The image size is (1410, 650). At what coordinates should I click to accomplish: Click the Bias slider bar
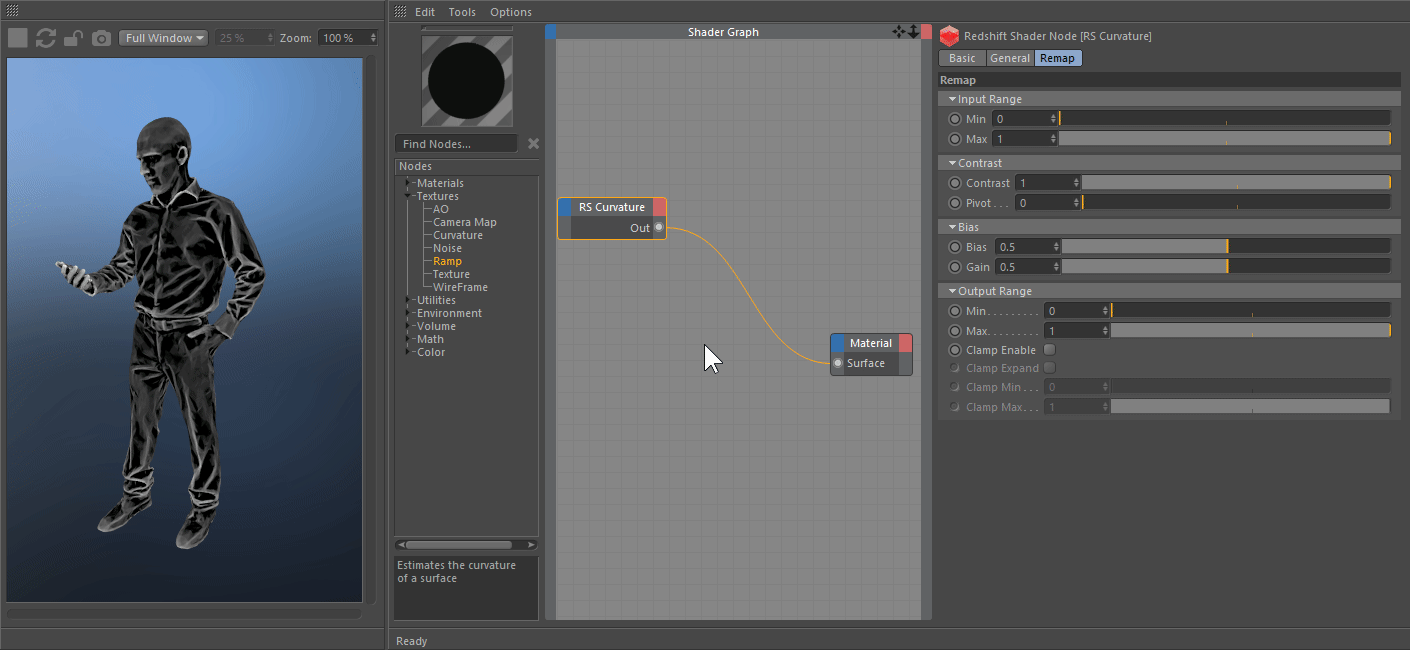coord(1226,247)
